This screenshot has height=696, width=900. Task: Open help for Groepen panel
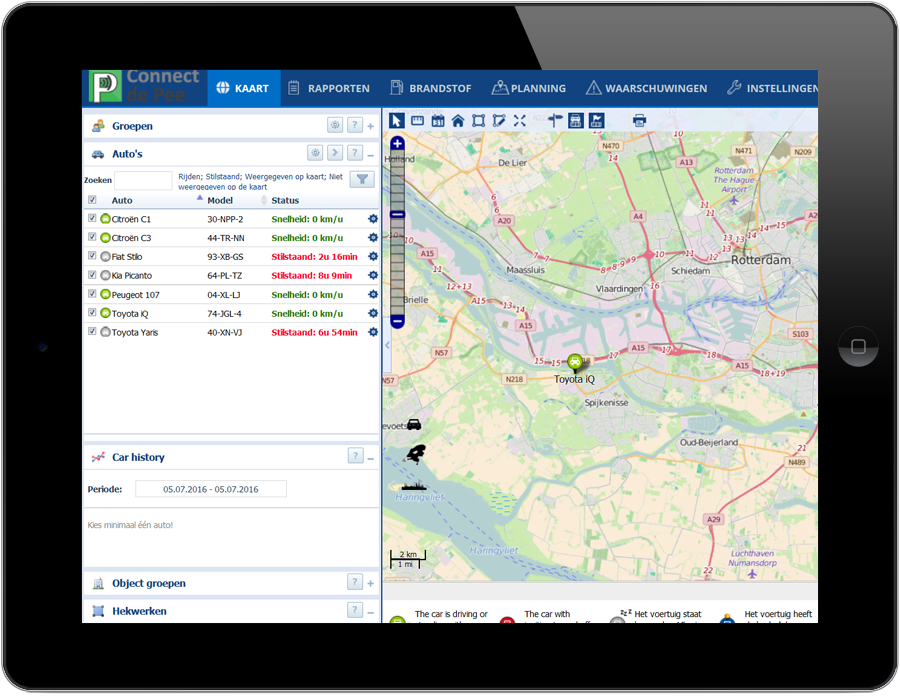355,125
